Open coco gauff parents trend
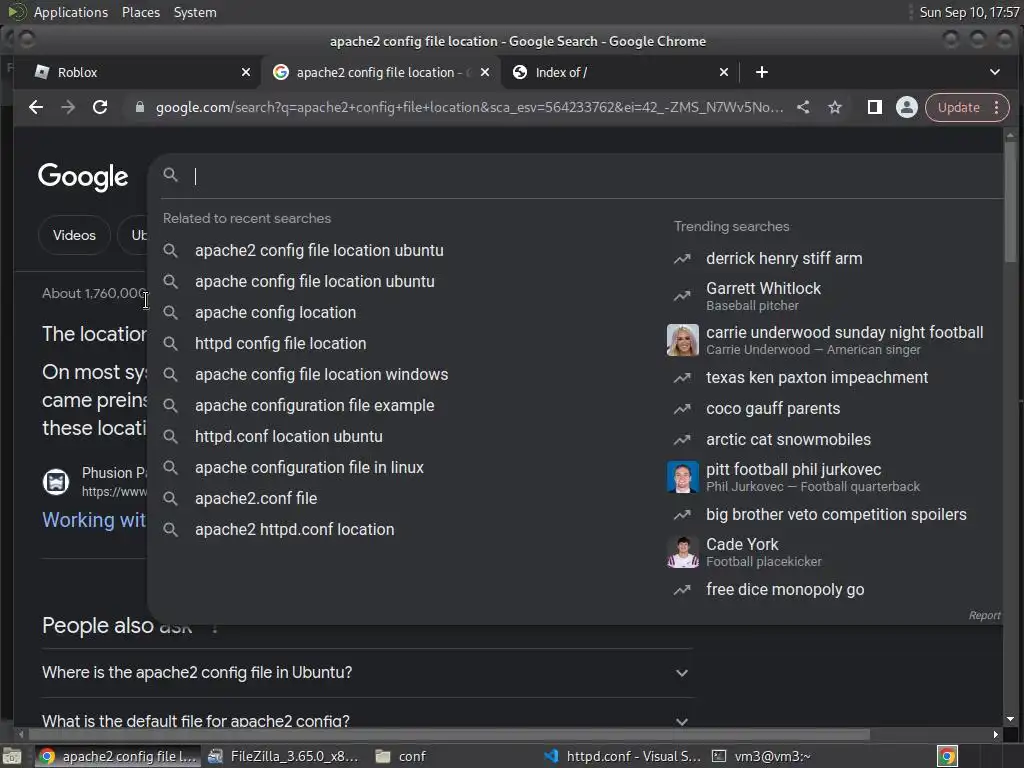 pos(773,409)
